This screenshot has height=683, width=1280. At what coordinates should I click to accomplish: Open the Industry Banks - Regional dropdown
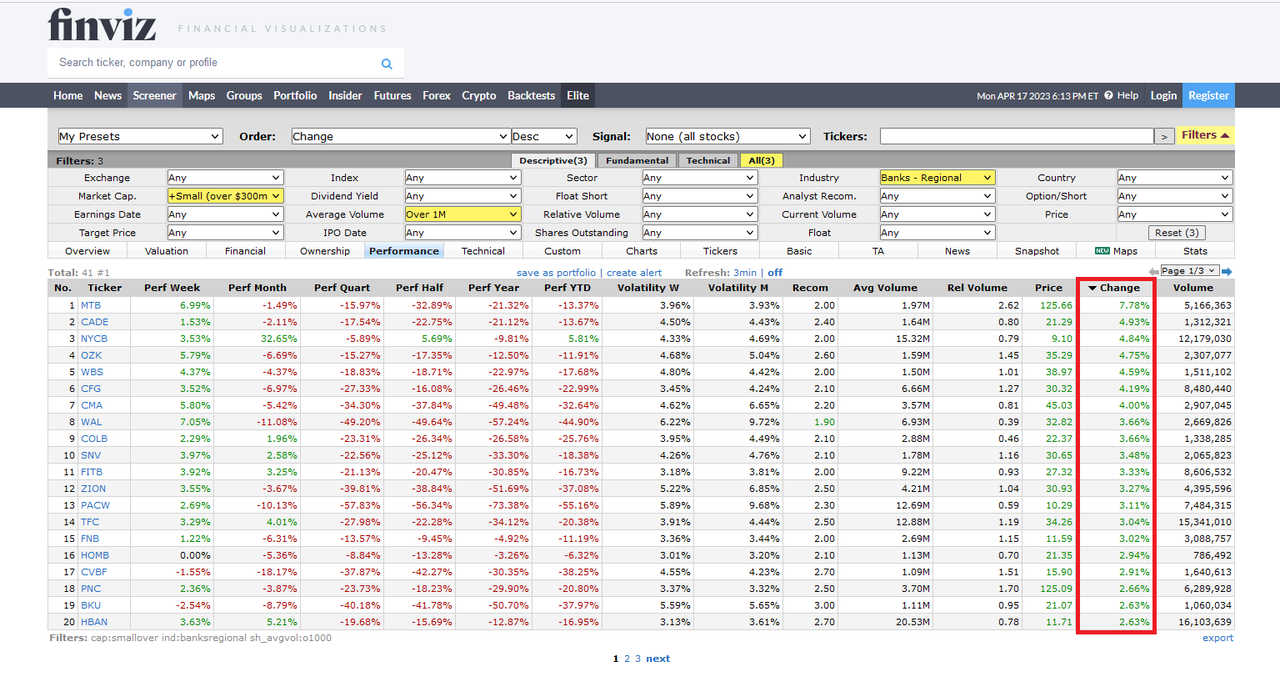pos(937,178)
